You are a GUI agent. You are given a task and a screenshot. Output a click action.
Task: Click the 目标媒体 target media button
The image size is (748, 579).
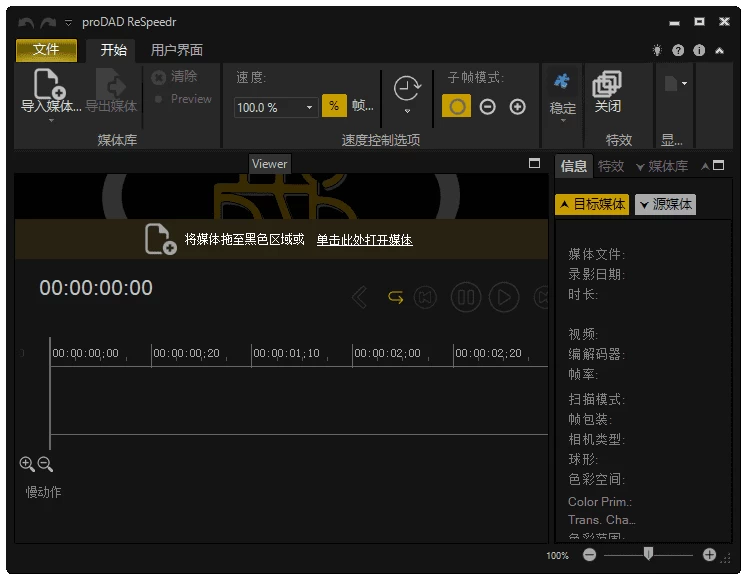pos(592,204)
